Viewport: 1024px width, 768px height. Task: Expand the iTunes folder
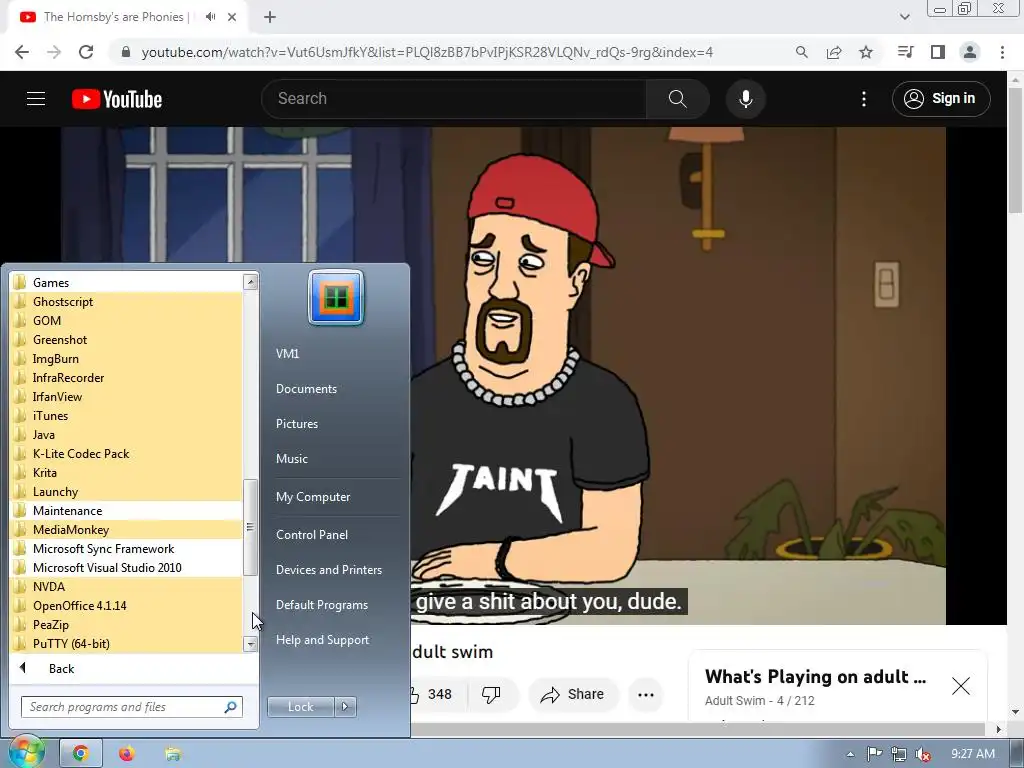127,415
